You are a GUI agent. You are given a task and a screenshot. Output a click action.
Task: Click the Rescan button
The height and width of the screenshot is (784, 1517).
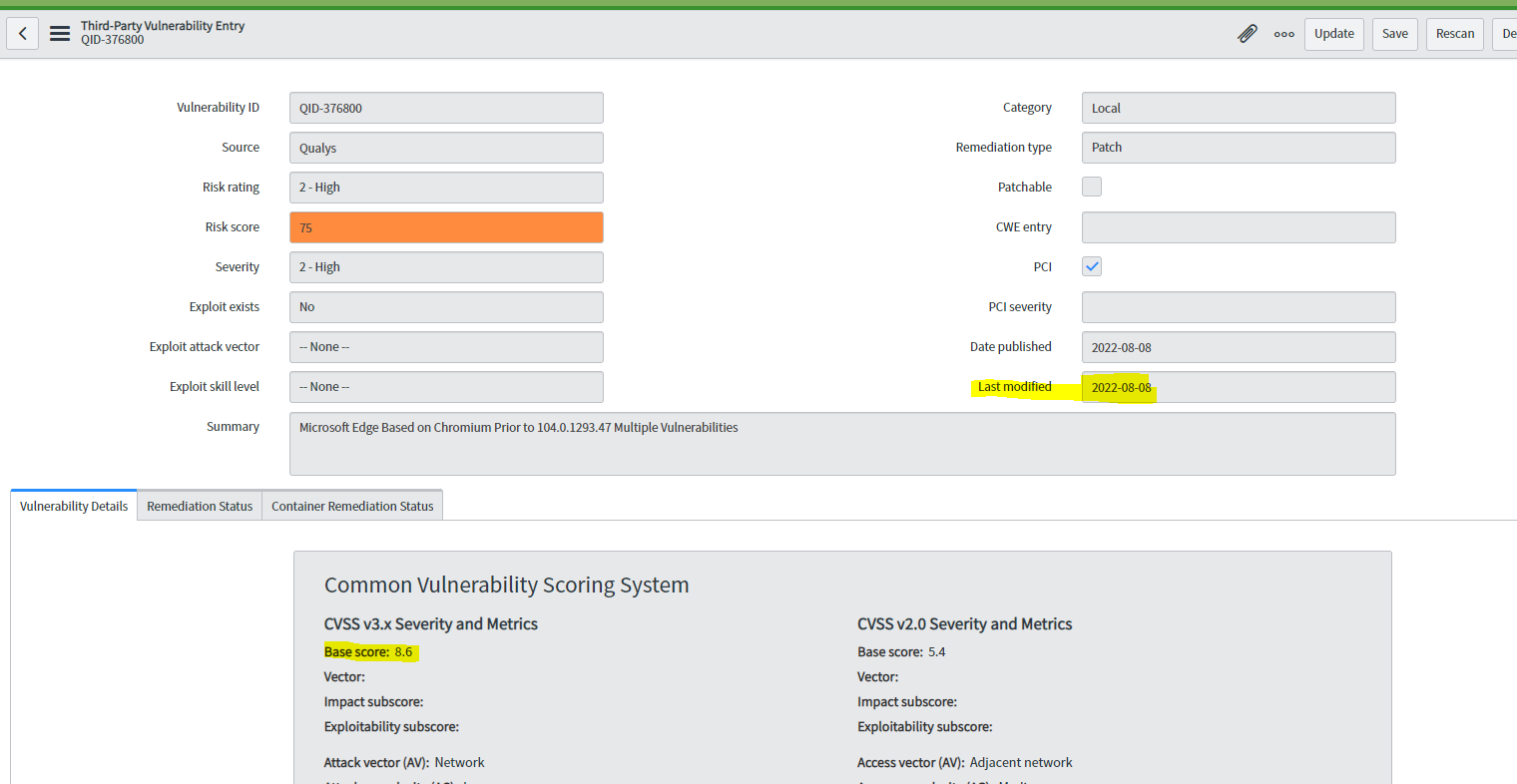coord(1454,34)
